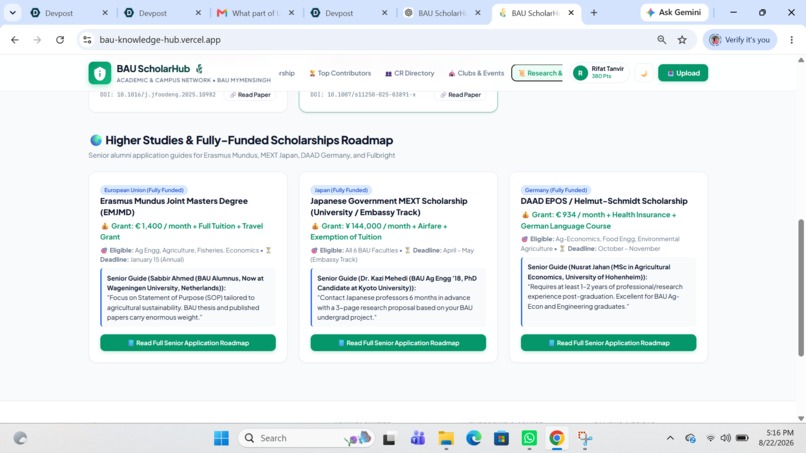
Task: Open the Windows Start menu
Action: coord(222,438)
